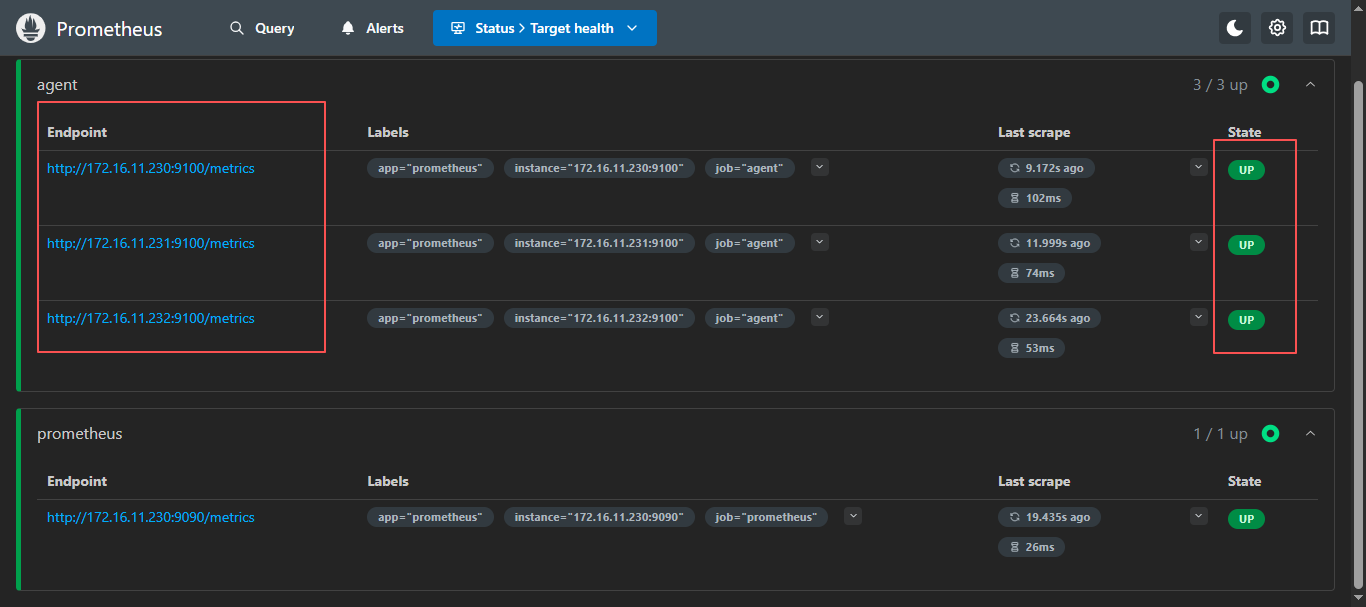1366x607 pixels.
Task: Open http://172.16.11.230:9090/metrics endpoint link
Action: coord(151,517)
